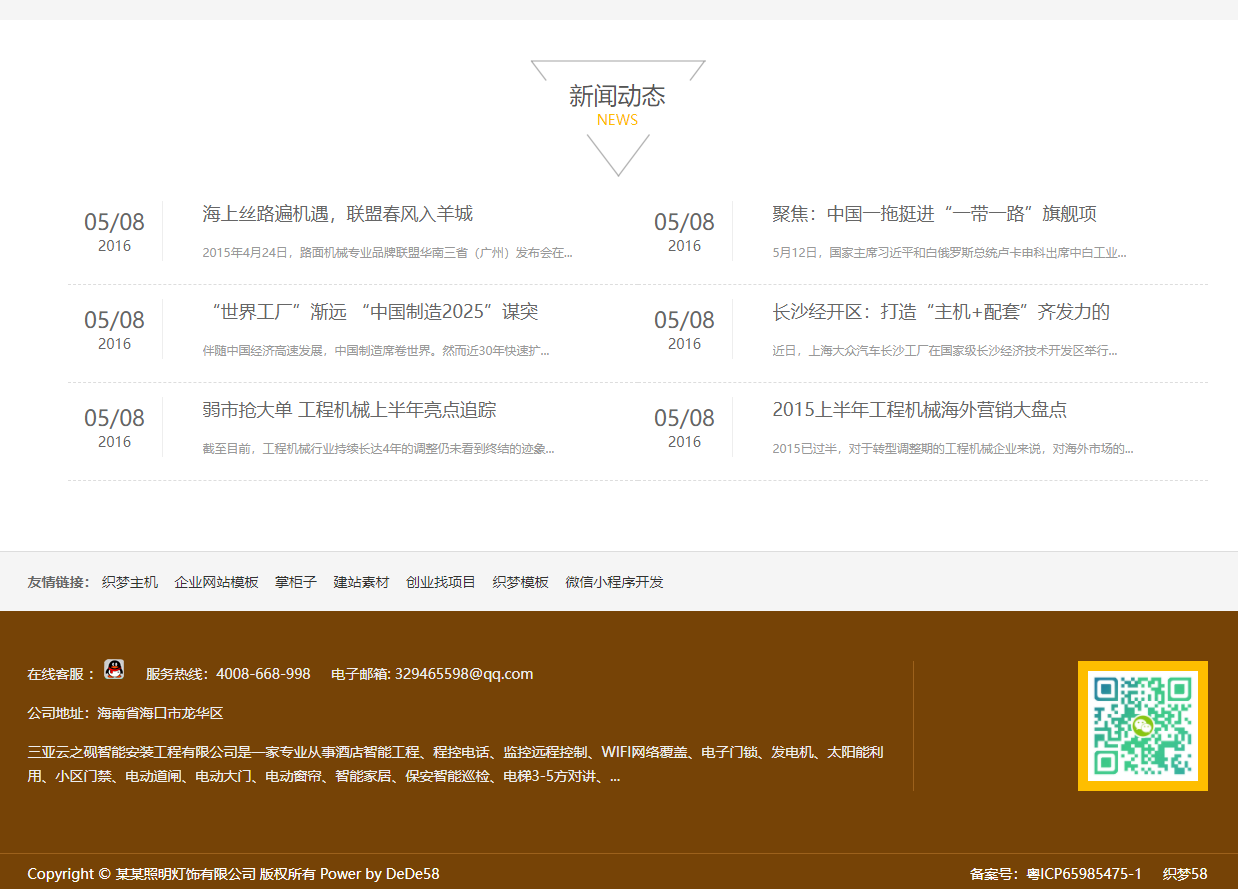Click the 织梦58 footer link
The height and width of the screenshot is (889, 1238).
click(1185, 874)
